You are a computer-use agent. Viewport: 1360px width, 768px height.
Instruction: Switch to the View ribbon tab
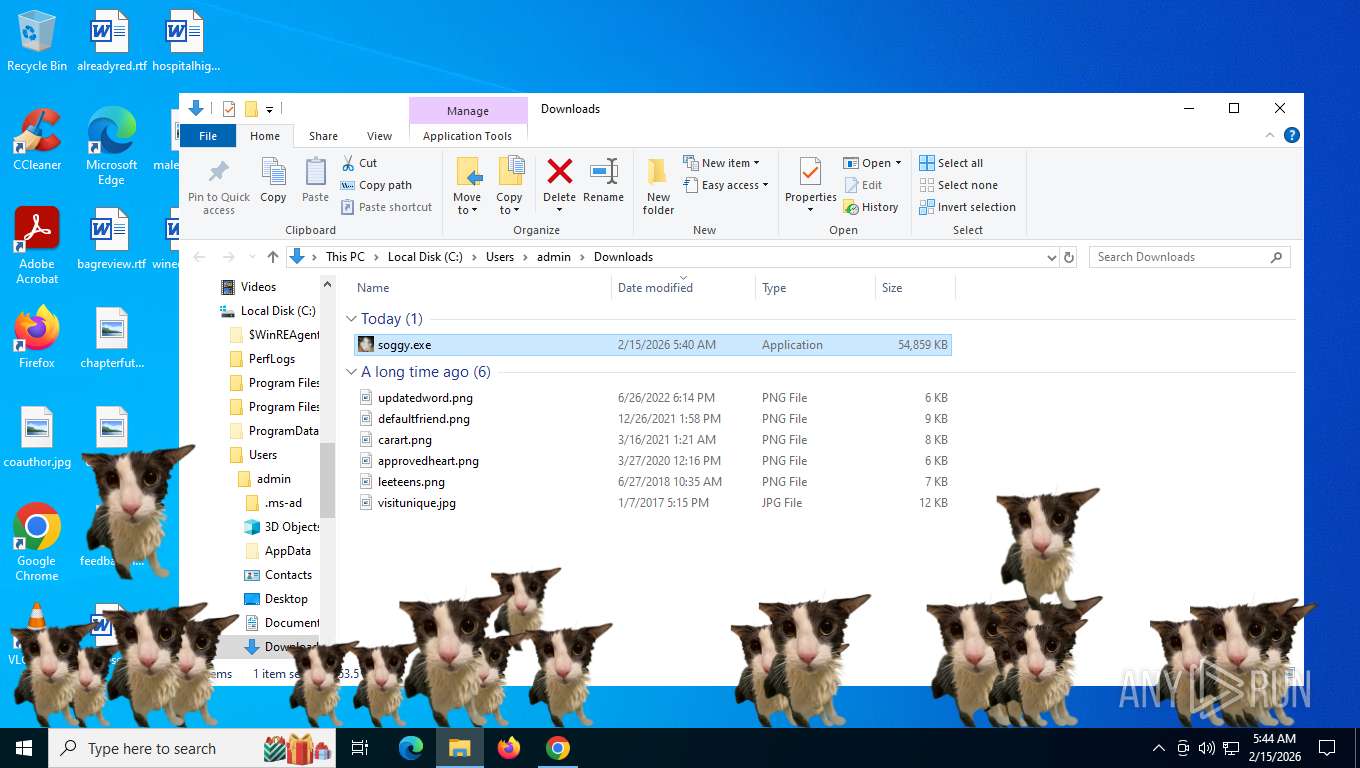pos(379,136)
